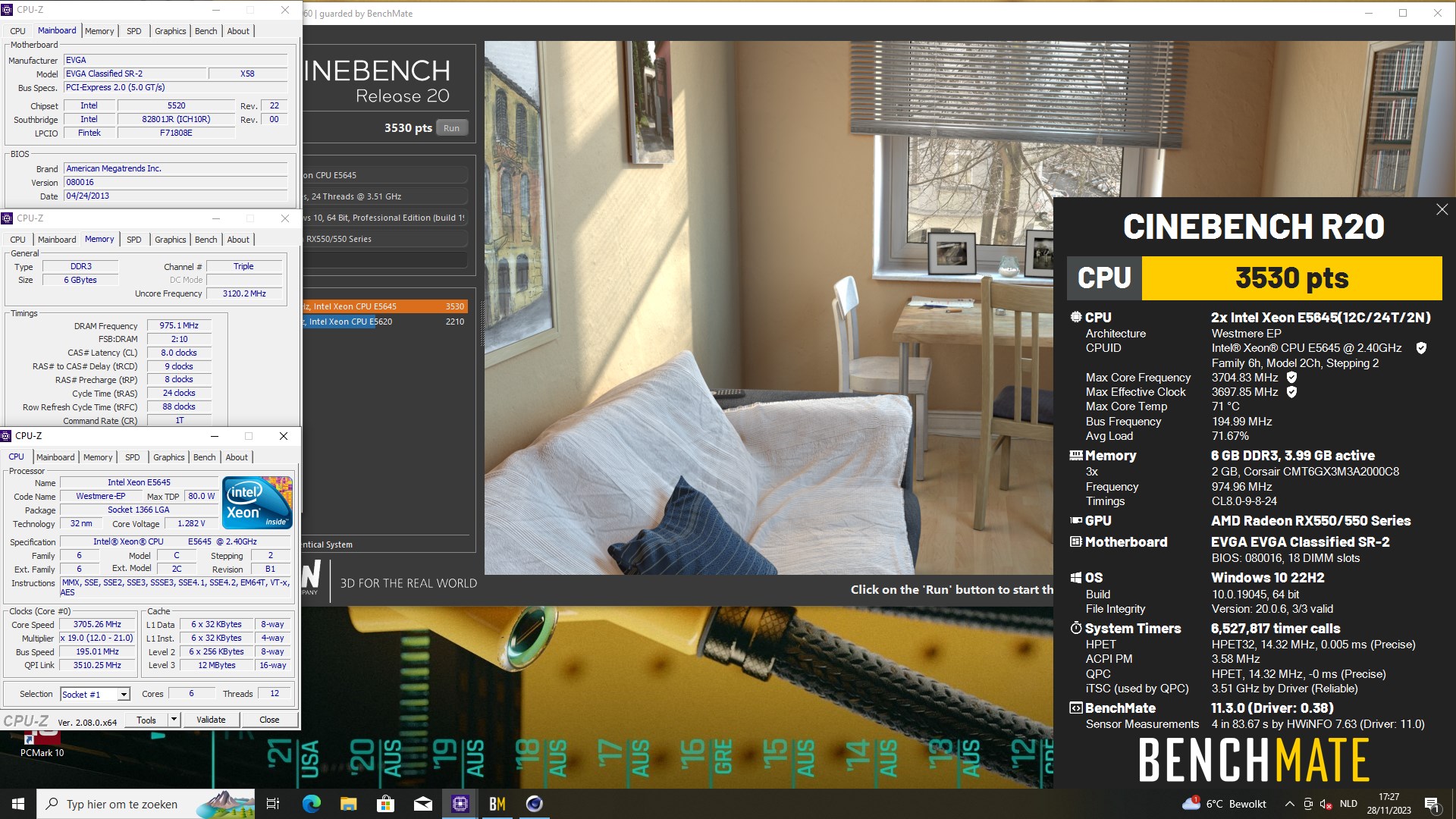This screenshot has height=819, width=1456.
Task: Switch to Graphics tab in top CPU-Z window
Action: 170,31
